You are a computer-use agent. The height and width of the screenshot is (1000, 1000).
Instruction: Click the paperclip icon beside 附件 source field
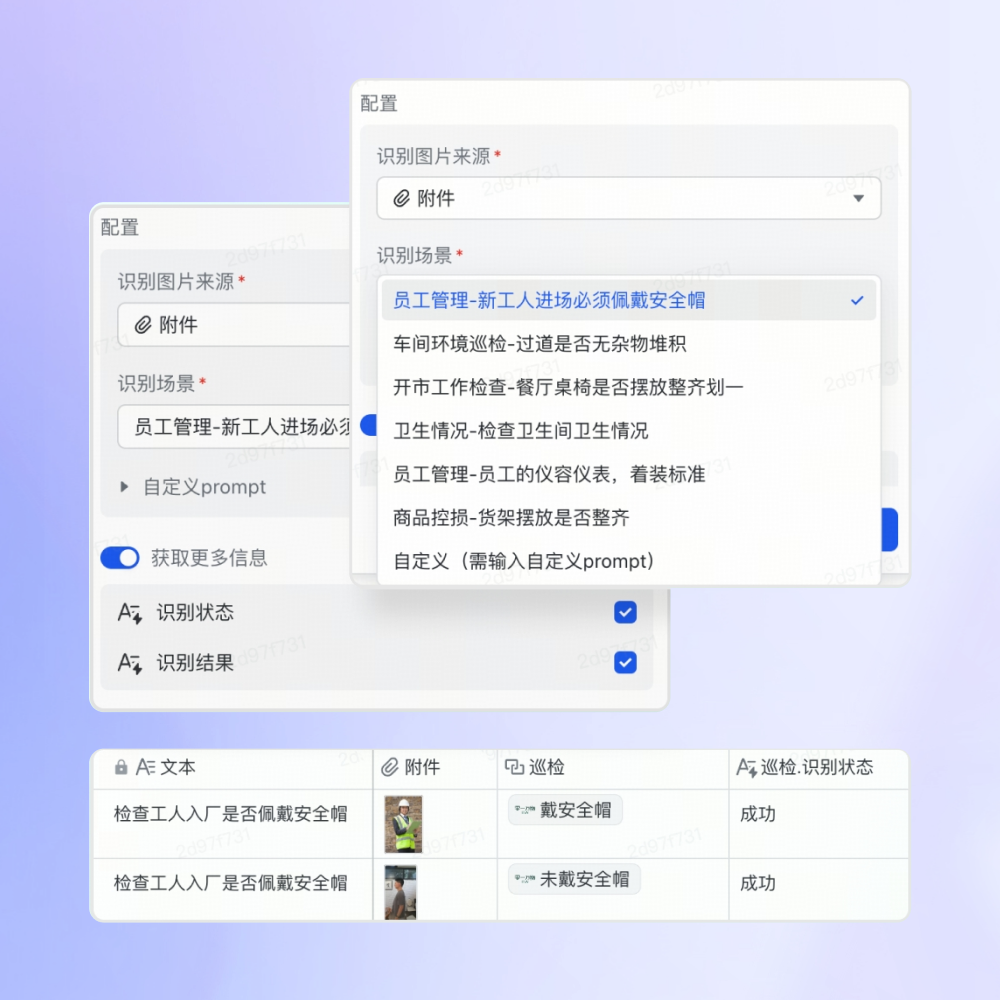point(401,198)
